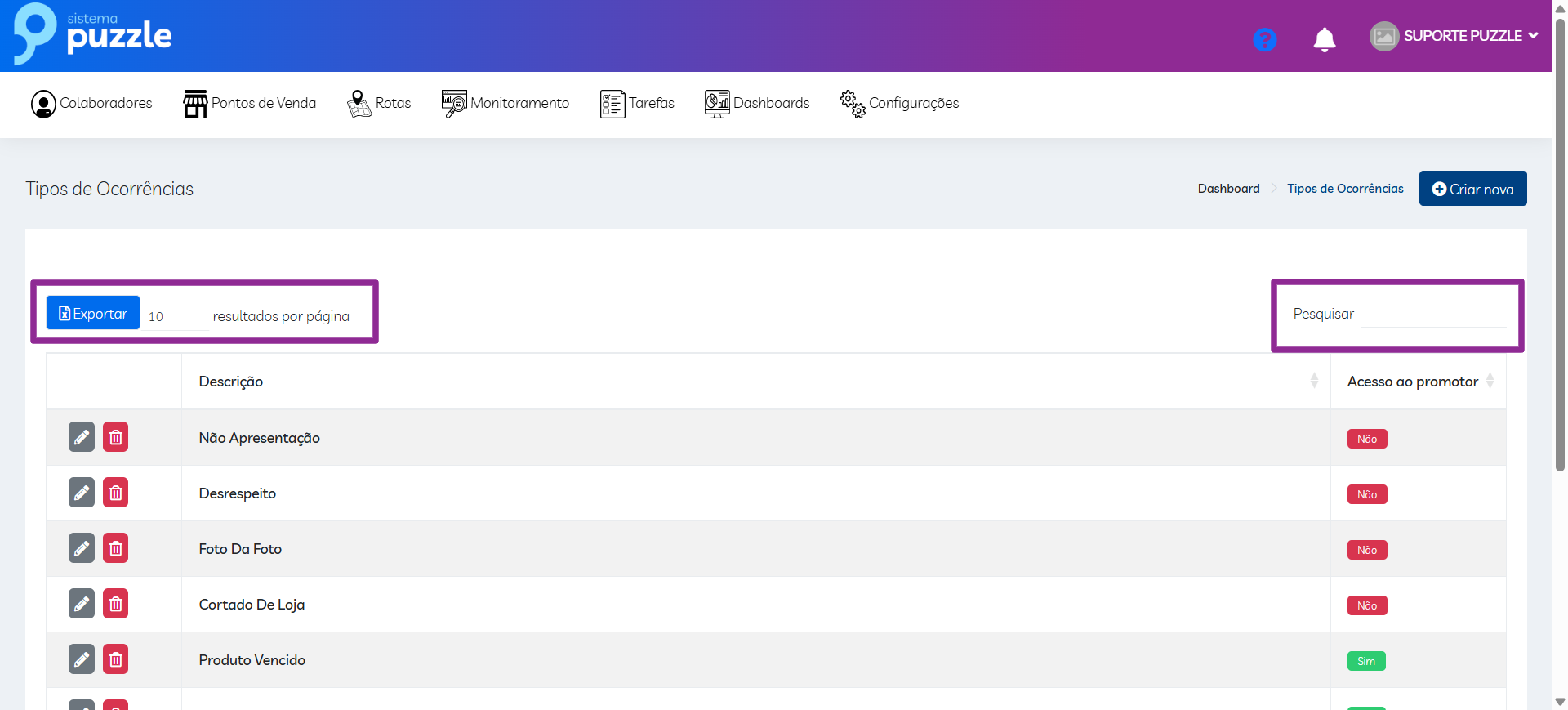Edit the Não Apresentação occurrence
Image resolution: width=1568 pixels, height=710 pixels.
(x=82, y=437)
